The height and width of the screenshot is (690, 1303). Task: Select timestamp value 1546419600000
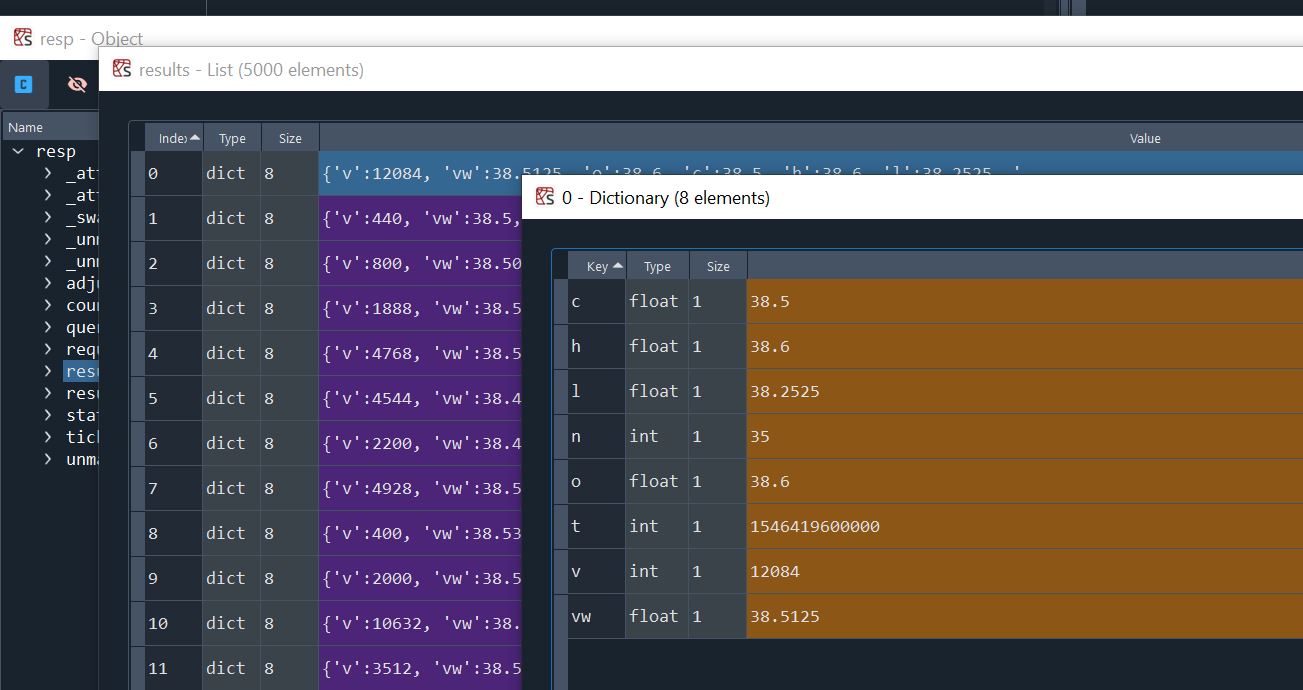pyautogui.click(x=1025, y=526)
